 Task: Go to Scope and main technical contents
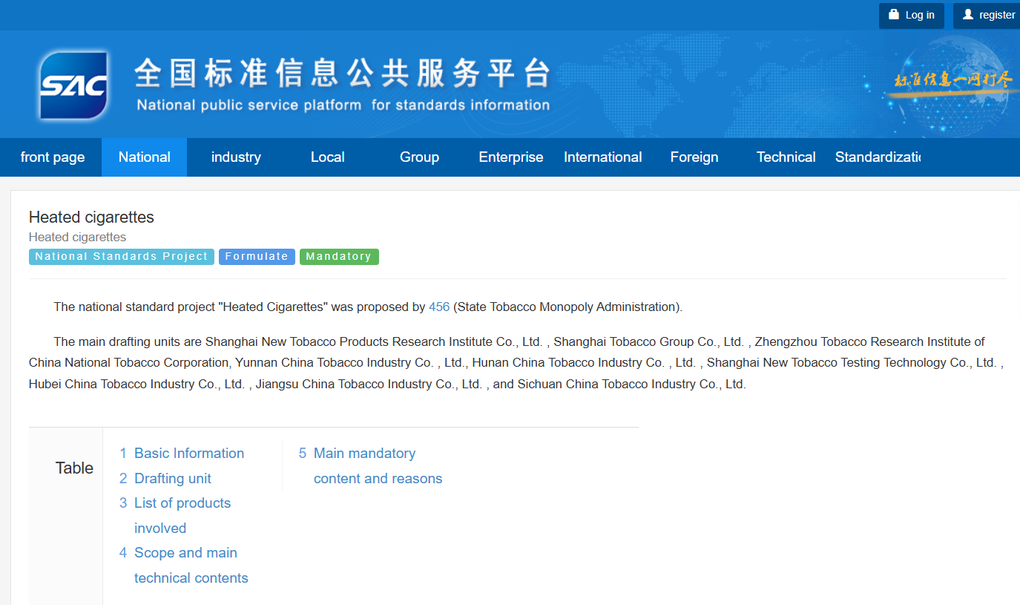click(191, 565)
